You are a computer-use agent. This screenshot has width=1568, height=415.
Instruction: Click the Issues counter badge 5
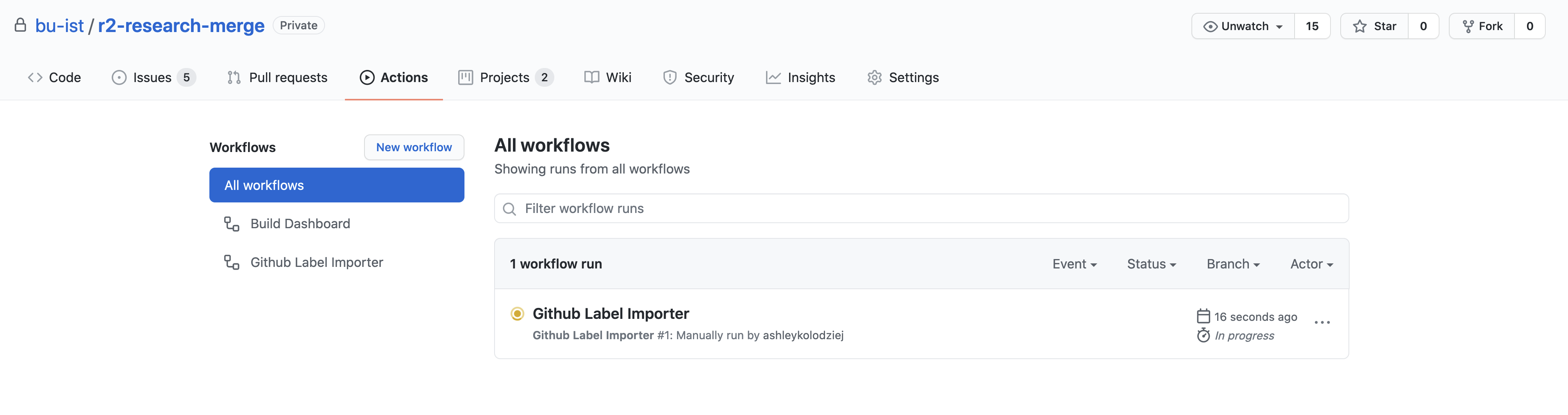click(186, 77)
